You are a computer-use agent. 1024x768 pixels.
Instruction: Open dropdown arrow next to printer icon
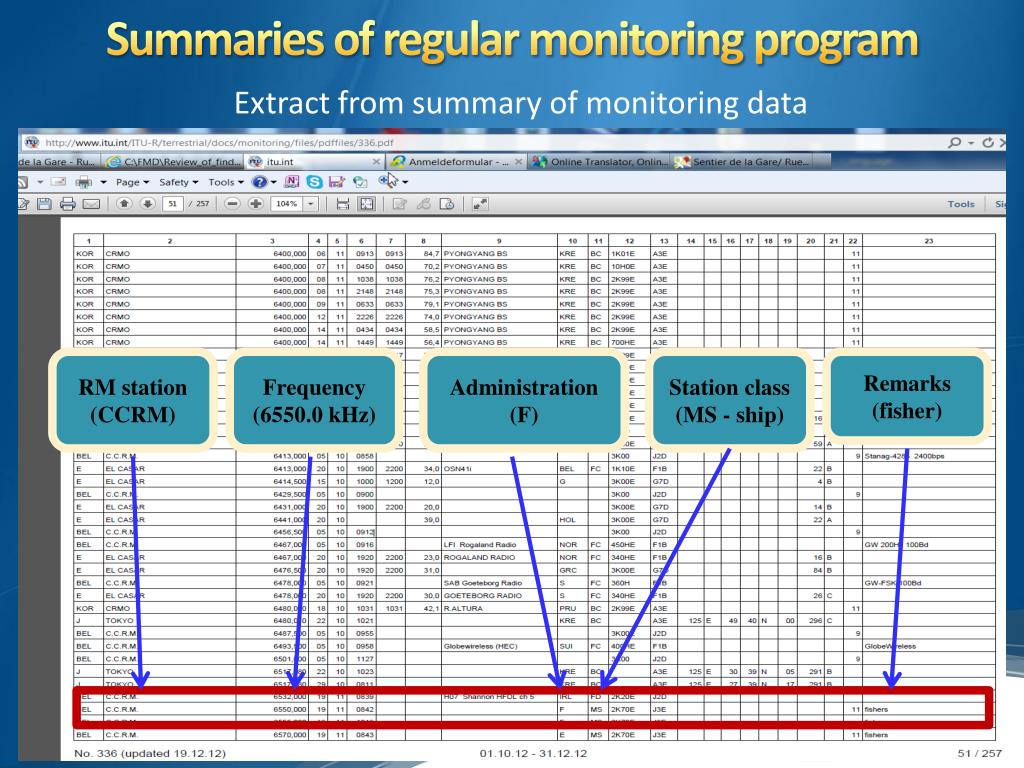pos(103,182)
